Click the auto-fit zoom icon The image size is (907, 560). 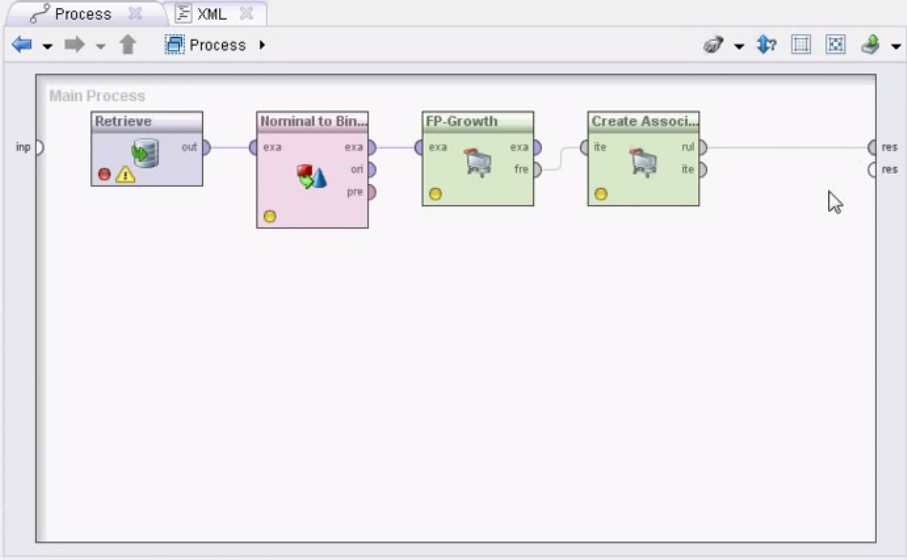(x=835, y=45)
